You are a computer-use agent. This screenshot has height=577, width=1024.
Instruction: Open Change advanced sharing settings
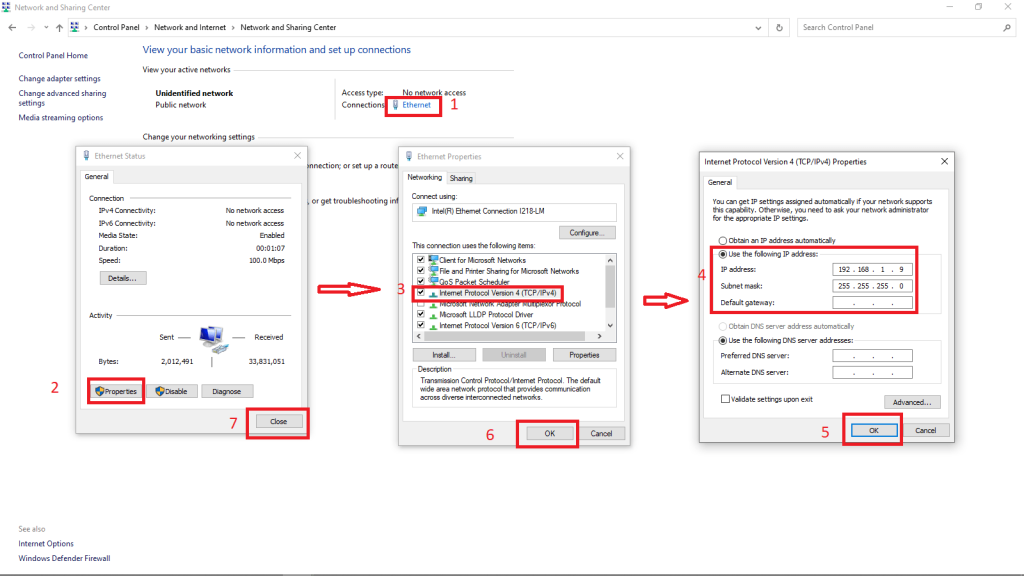tap(62, 98)
